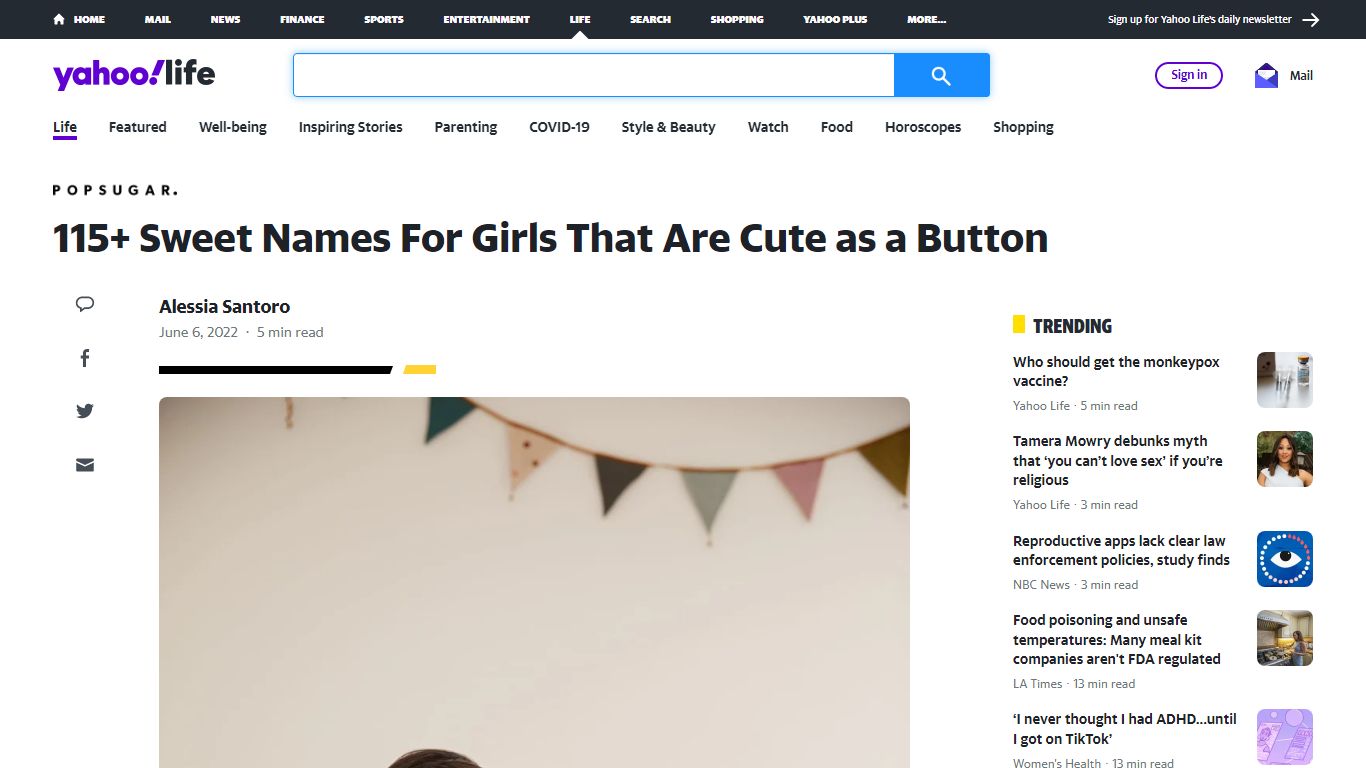Open Yahoo Plus in top navigation
The width and height of the screenshot is (1366, 768).
pos(835,19)
